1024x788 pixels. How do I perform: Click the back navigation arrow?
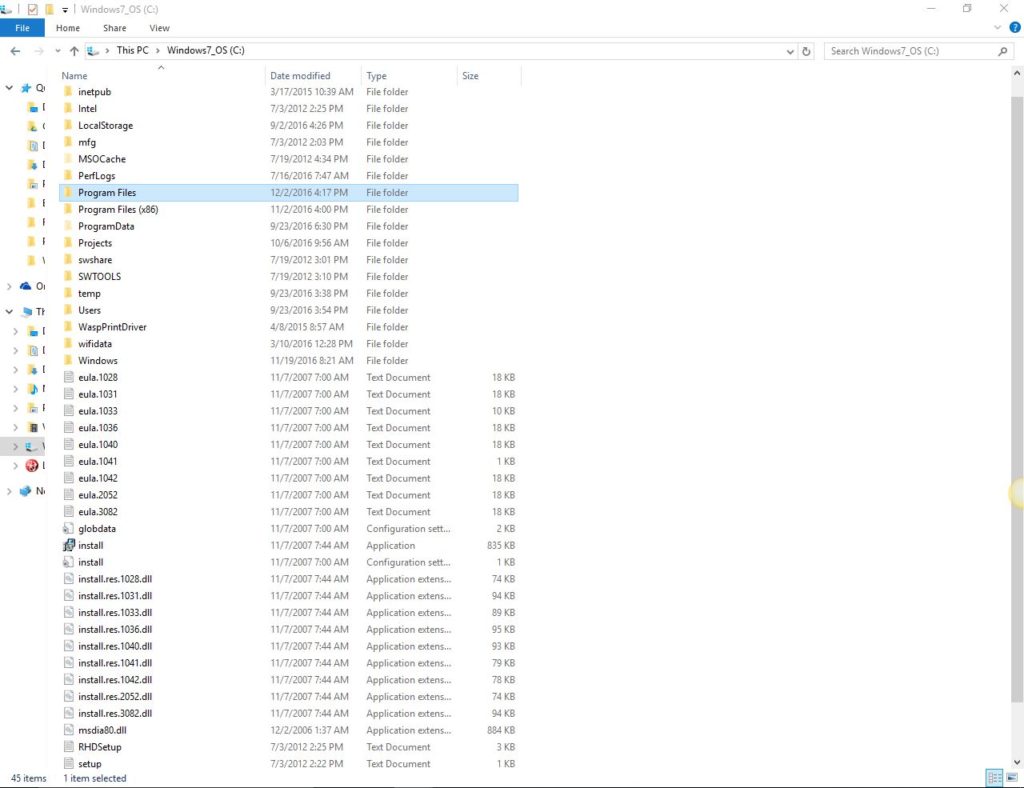coord(16,51)
